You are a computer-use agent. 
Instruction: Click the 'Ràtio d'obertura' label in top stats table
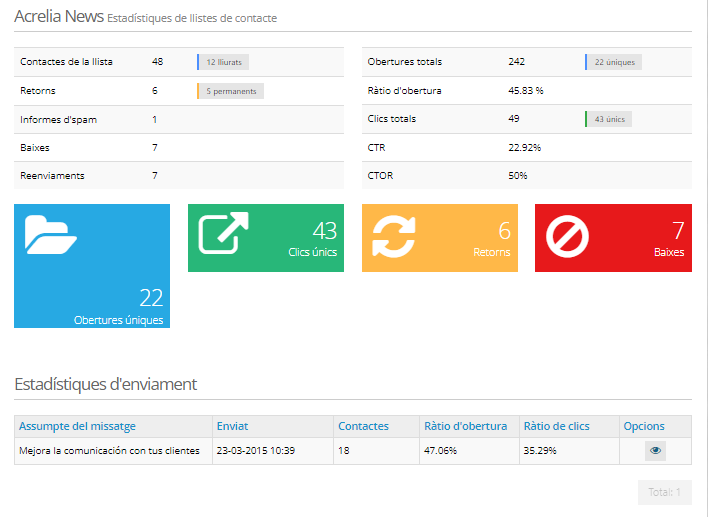click(x=404, y=91)
